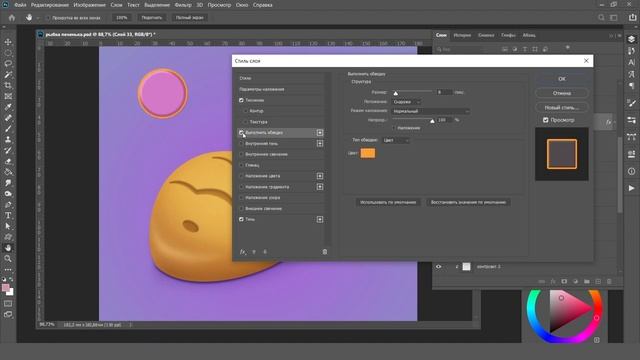Click plus icon beside Наложение градиента

click(320, 187)
